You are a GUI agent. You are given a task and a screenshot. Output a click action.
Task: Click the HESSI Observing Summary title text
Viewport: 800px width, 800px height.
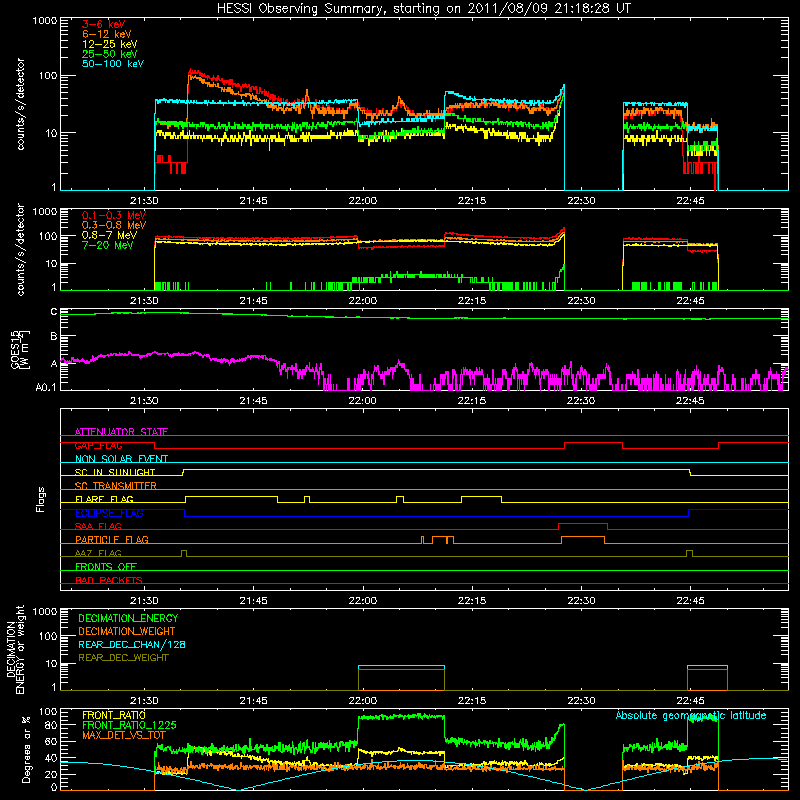pos(423,9)
